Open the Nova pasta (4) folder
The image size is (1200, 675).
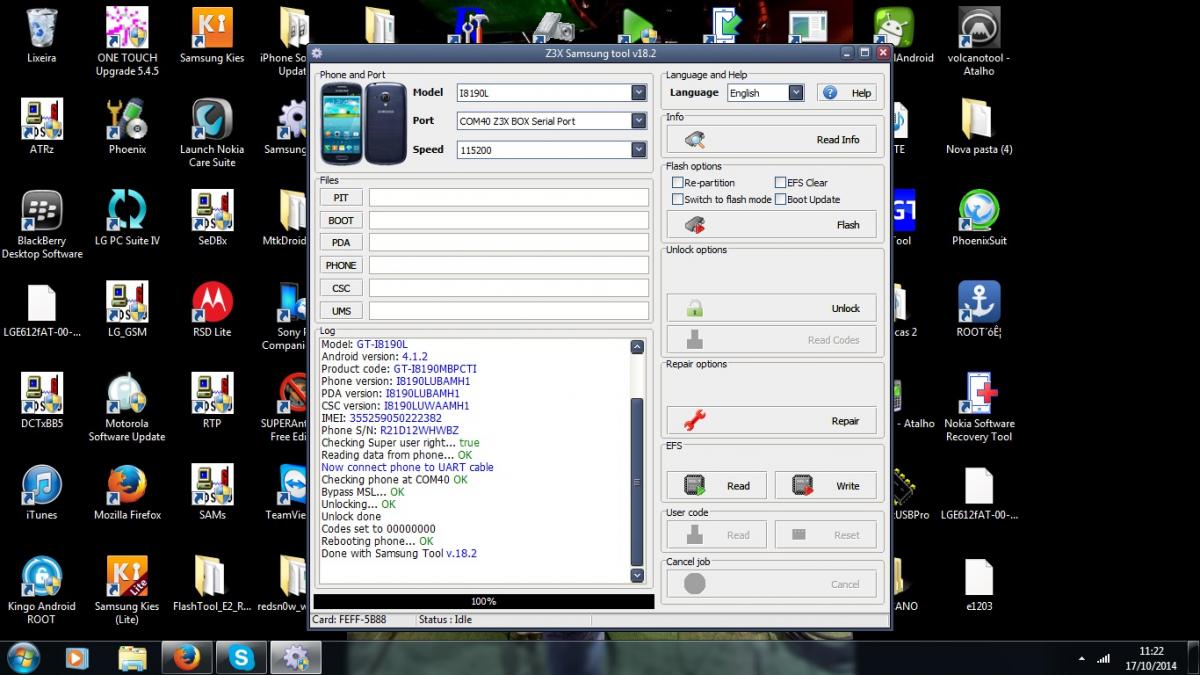pos(979,127)
